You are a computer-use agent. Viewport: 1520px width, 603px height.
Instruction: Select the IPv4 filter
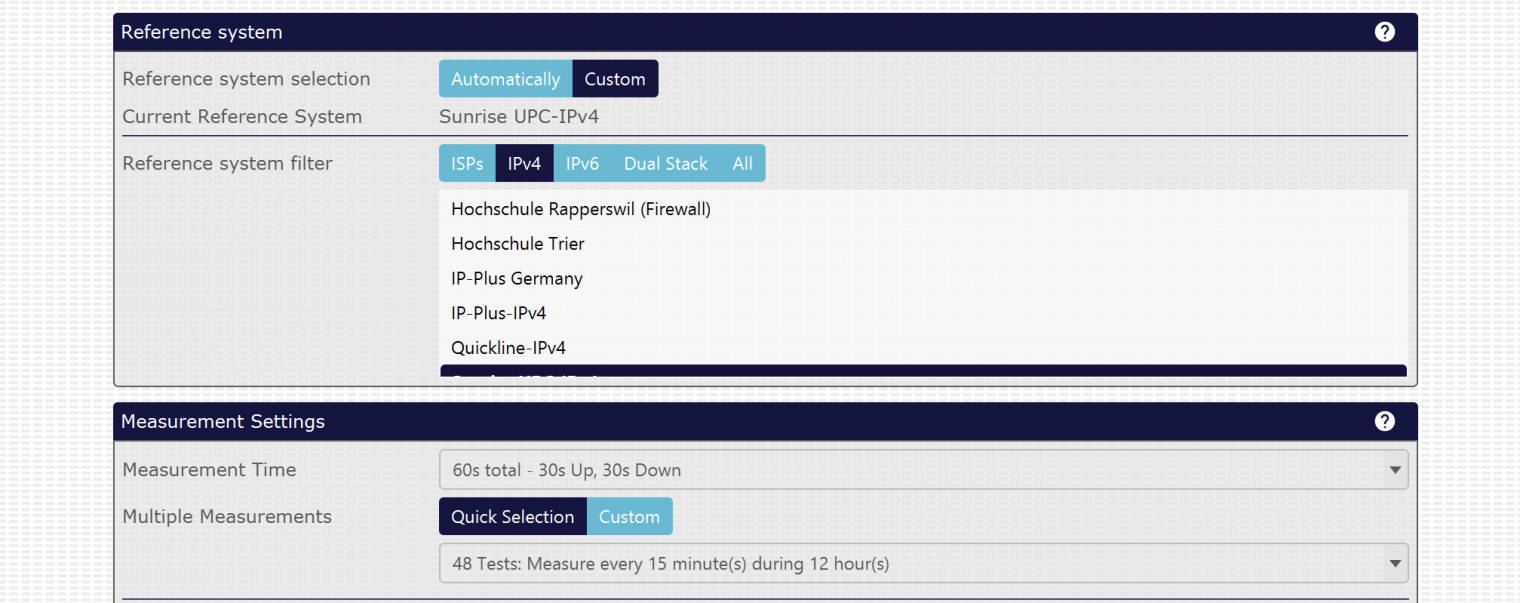pyautogui.click(x=524, y=164)
